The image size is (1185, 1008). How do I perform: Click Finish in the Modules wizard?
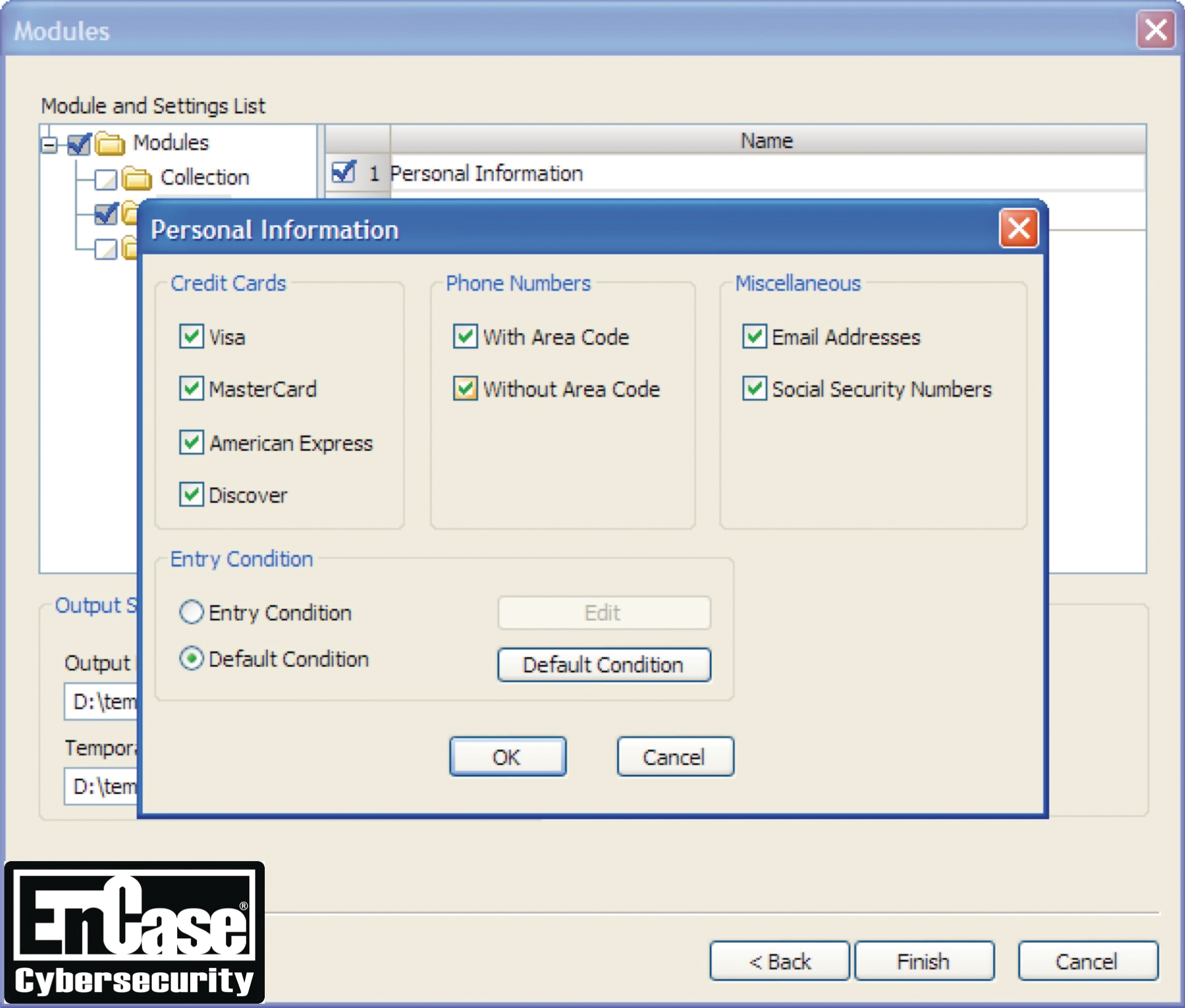tap(924, 961)
